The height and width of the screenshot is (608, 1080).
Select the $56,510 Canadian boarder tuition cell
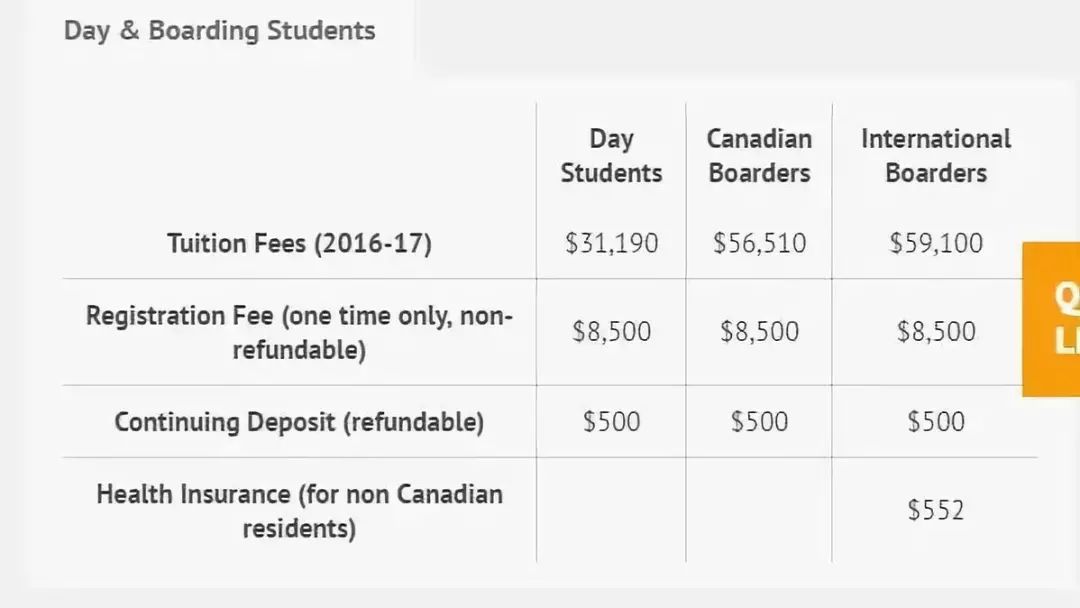pos(759,243)
